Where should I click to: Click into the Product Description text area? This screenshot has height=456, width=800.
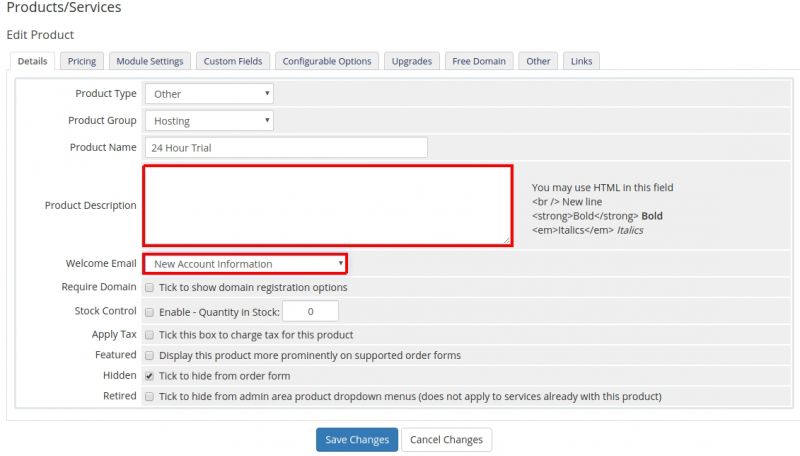327,205
